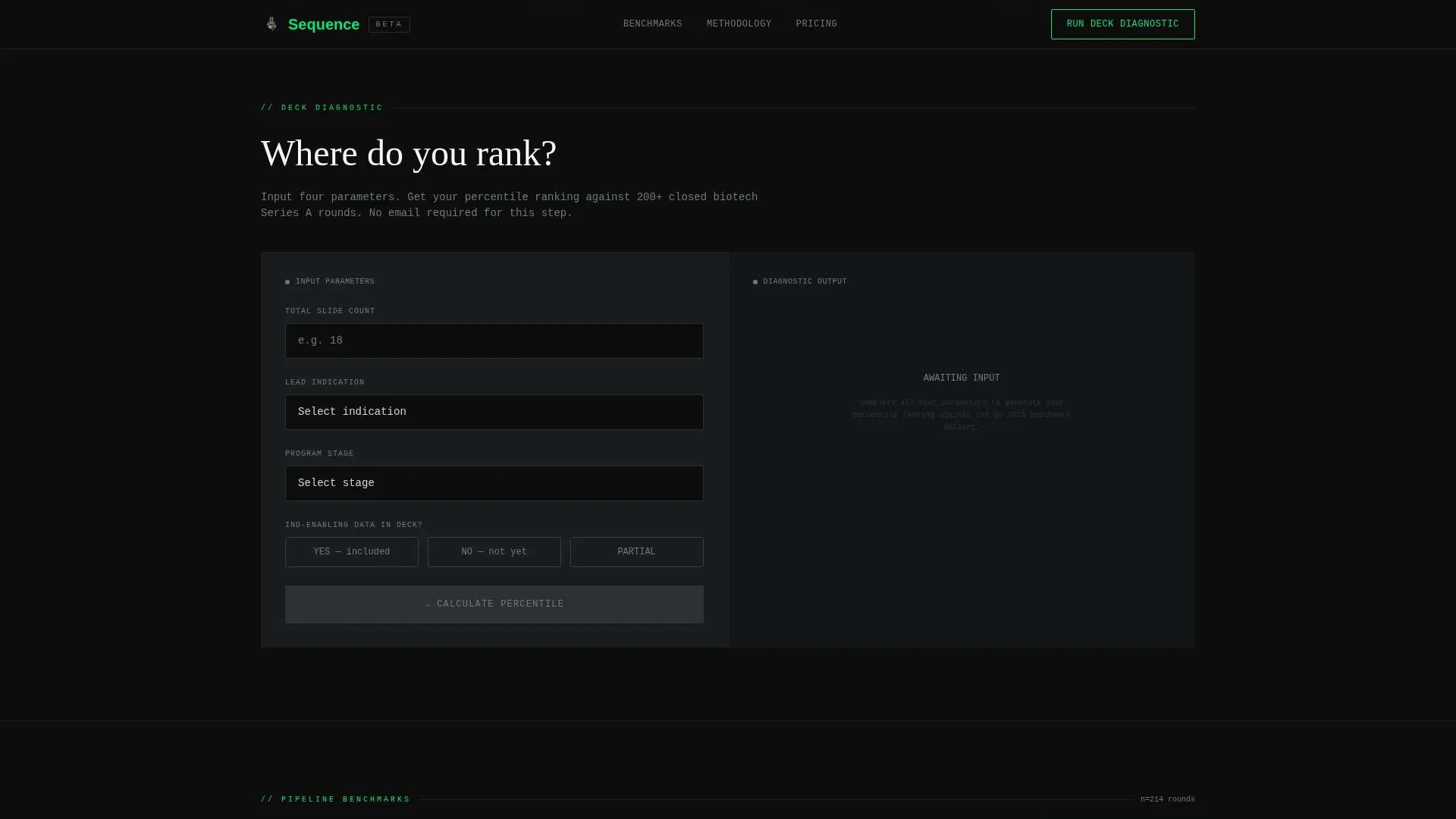Click the LEAD INDICATION field label
Screen dimensions: 1456x819
point(325,382)
